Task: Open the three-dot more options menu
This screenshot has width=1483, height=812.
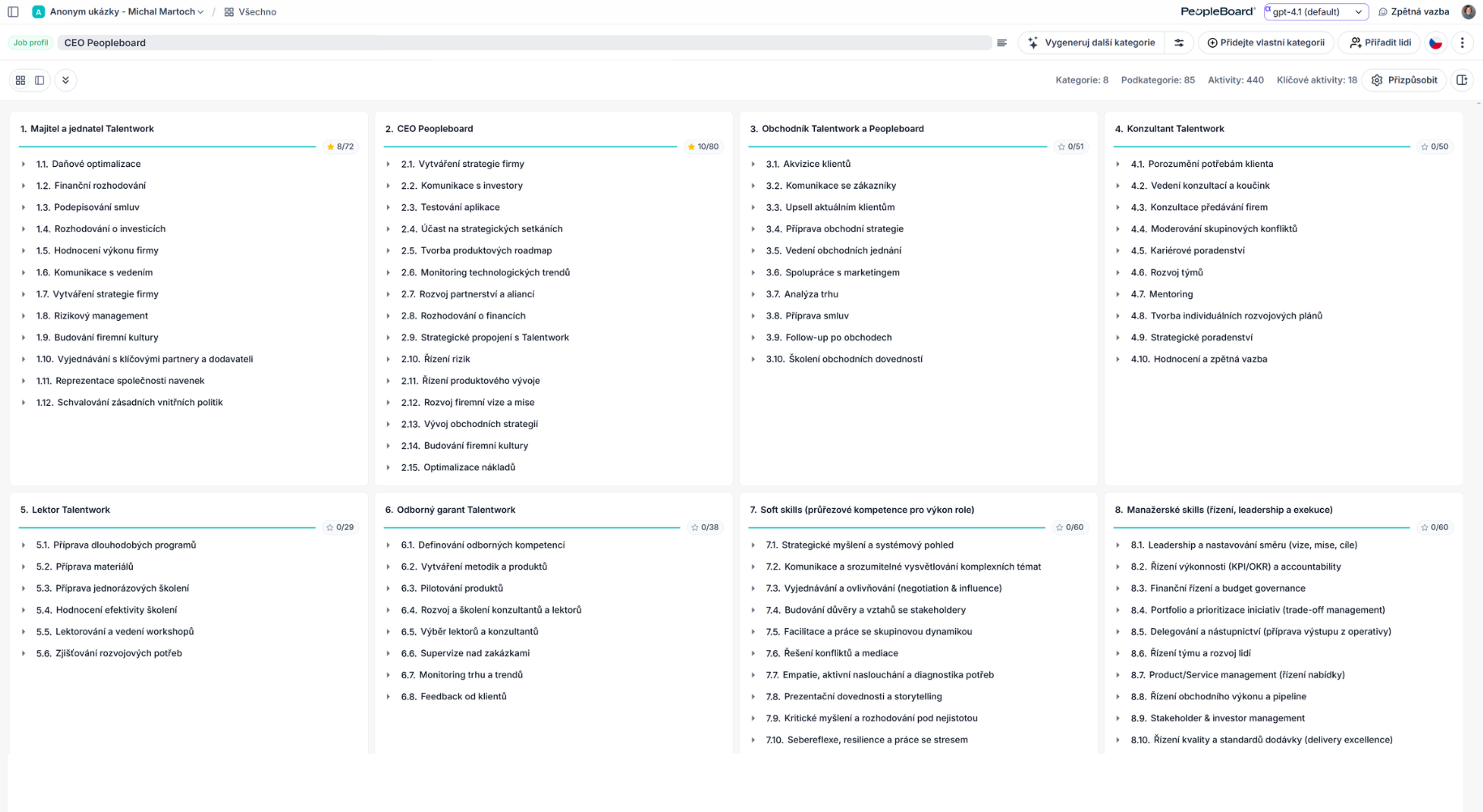Action: (x=1463, y=43)
